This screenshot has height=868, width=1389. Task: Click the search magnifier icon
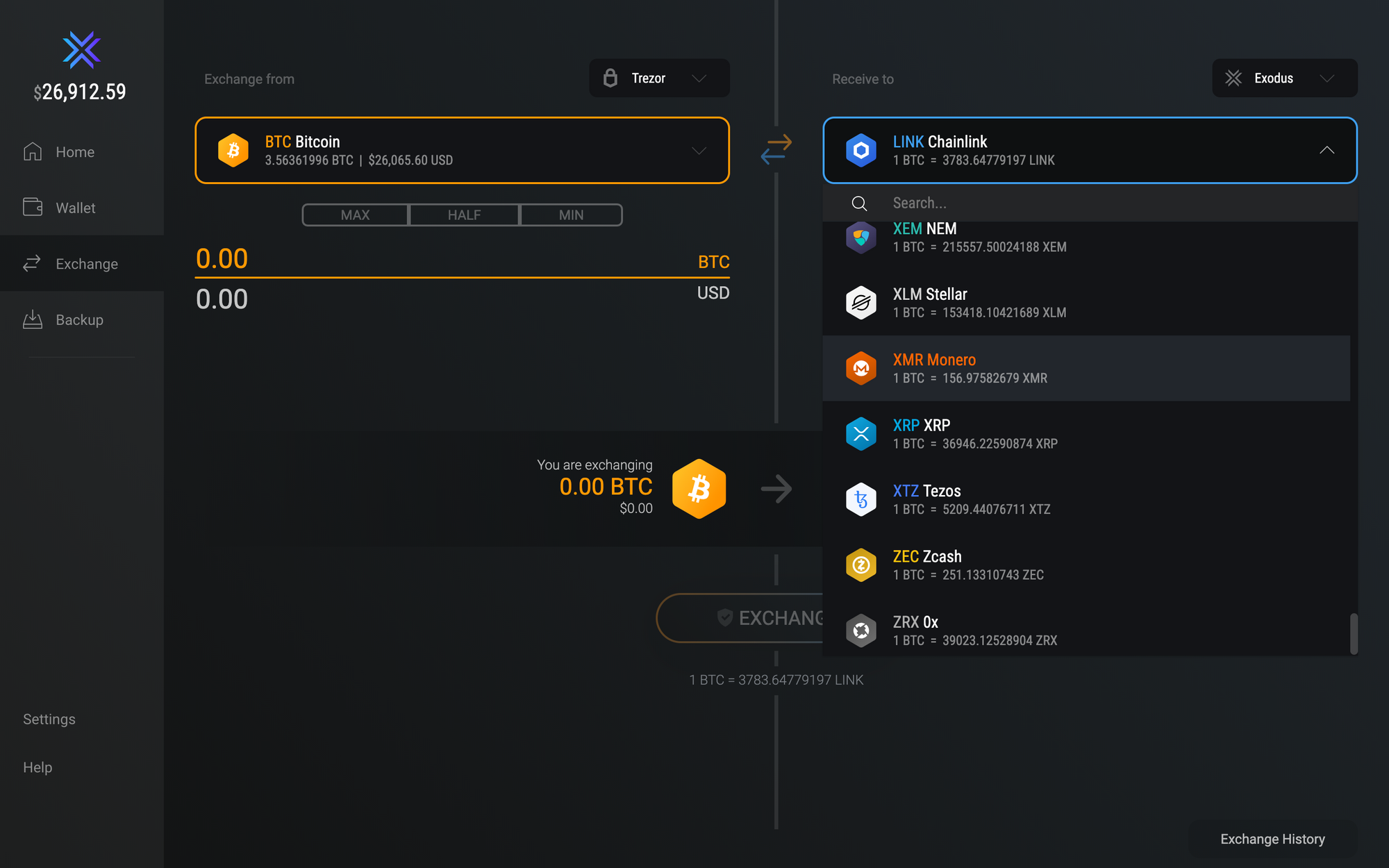coord(859,203)
